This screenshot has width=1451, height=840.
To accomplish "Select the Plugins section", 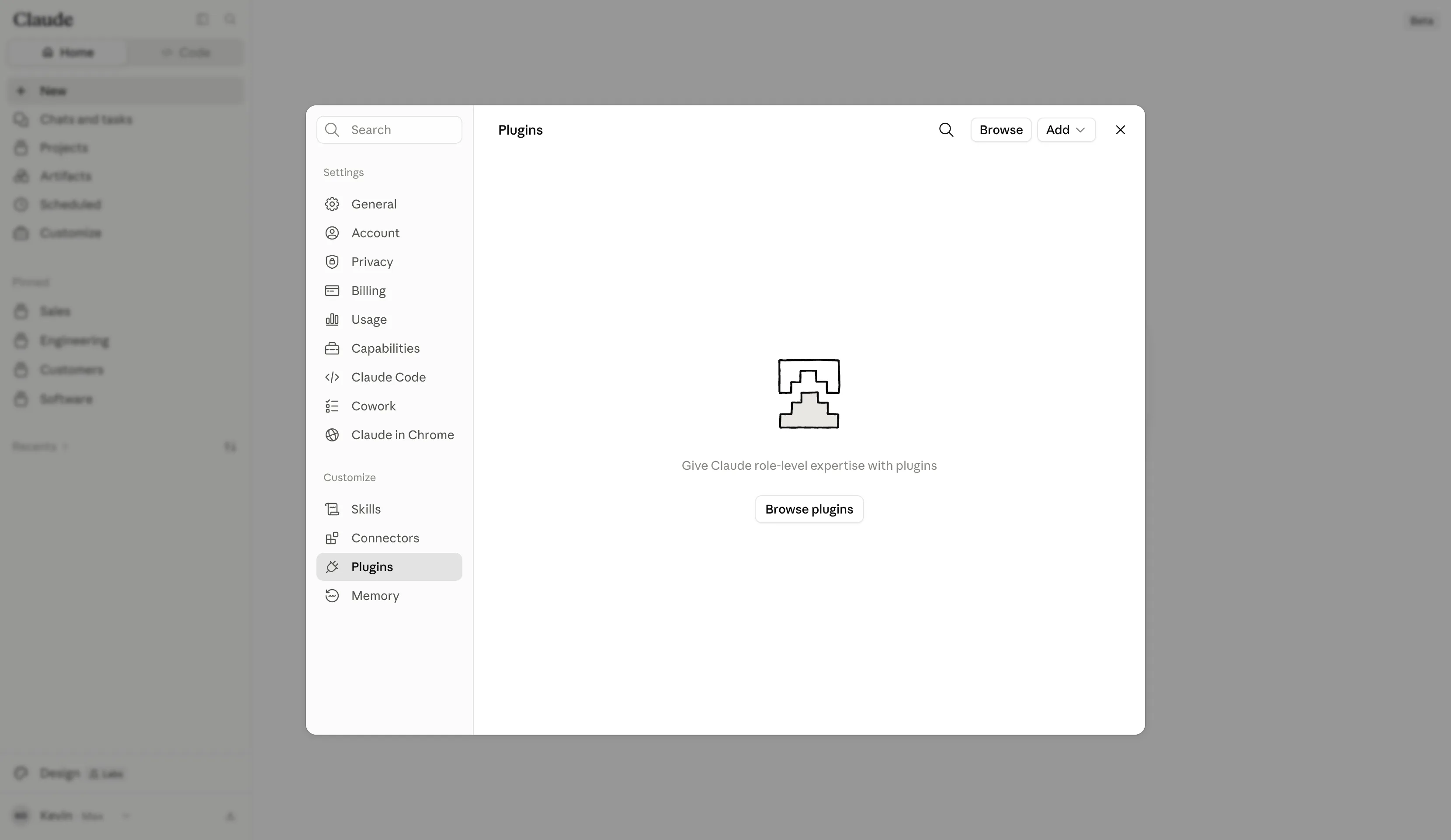I will (389, 566).
